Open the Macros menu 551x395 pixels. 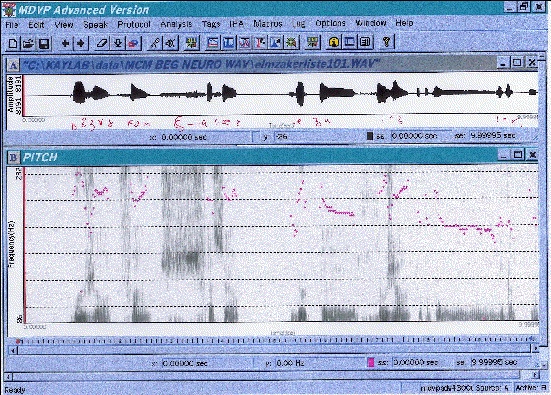[x=268, y=24]
